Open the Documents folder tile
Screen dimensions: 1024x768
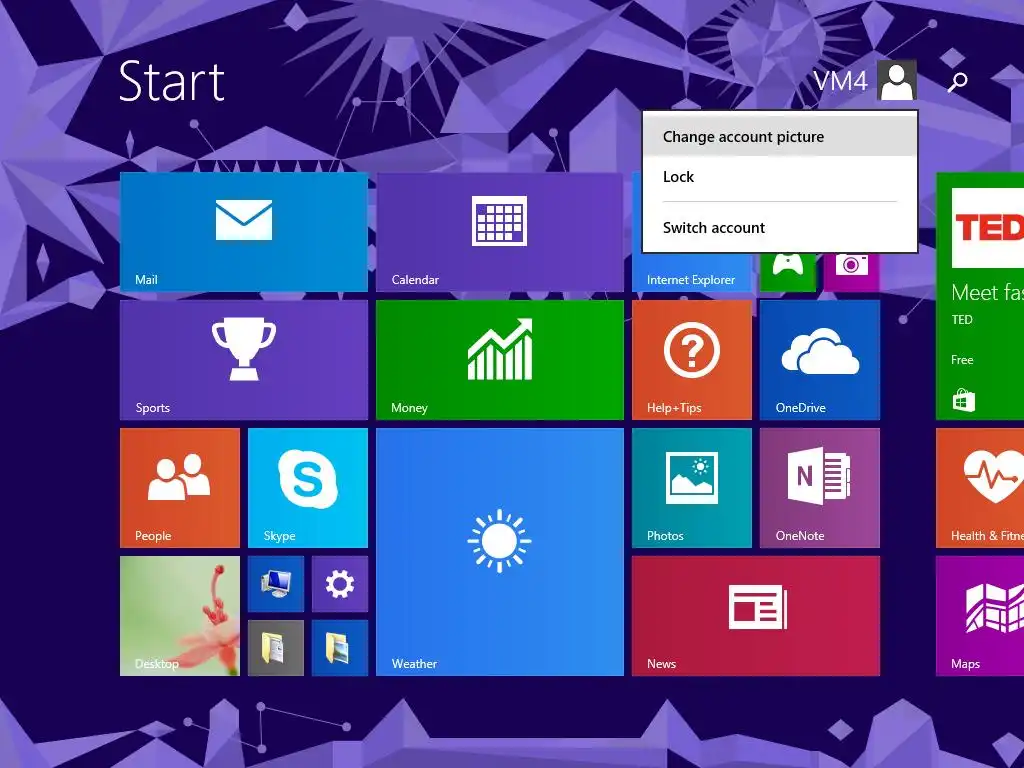tap(276, 648)
